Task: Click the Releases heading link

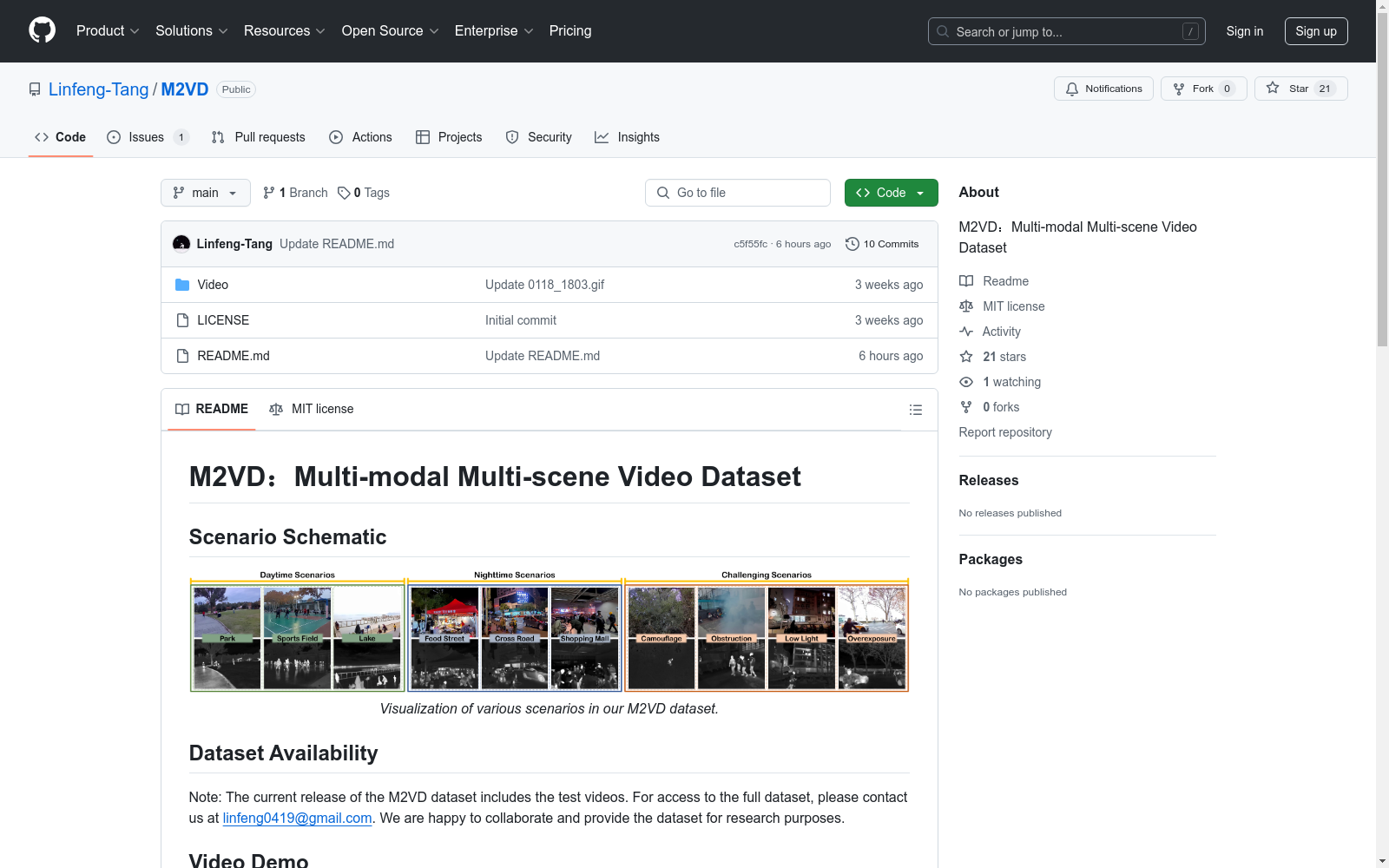Action: [989, 480]
